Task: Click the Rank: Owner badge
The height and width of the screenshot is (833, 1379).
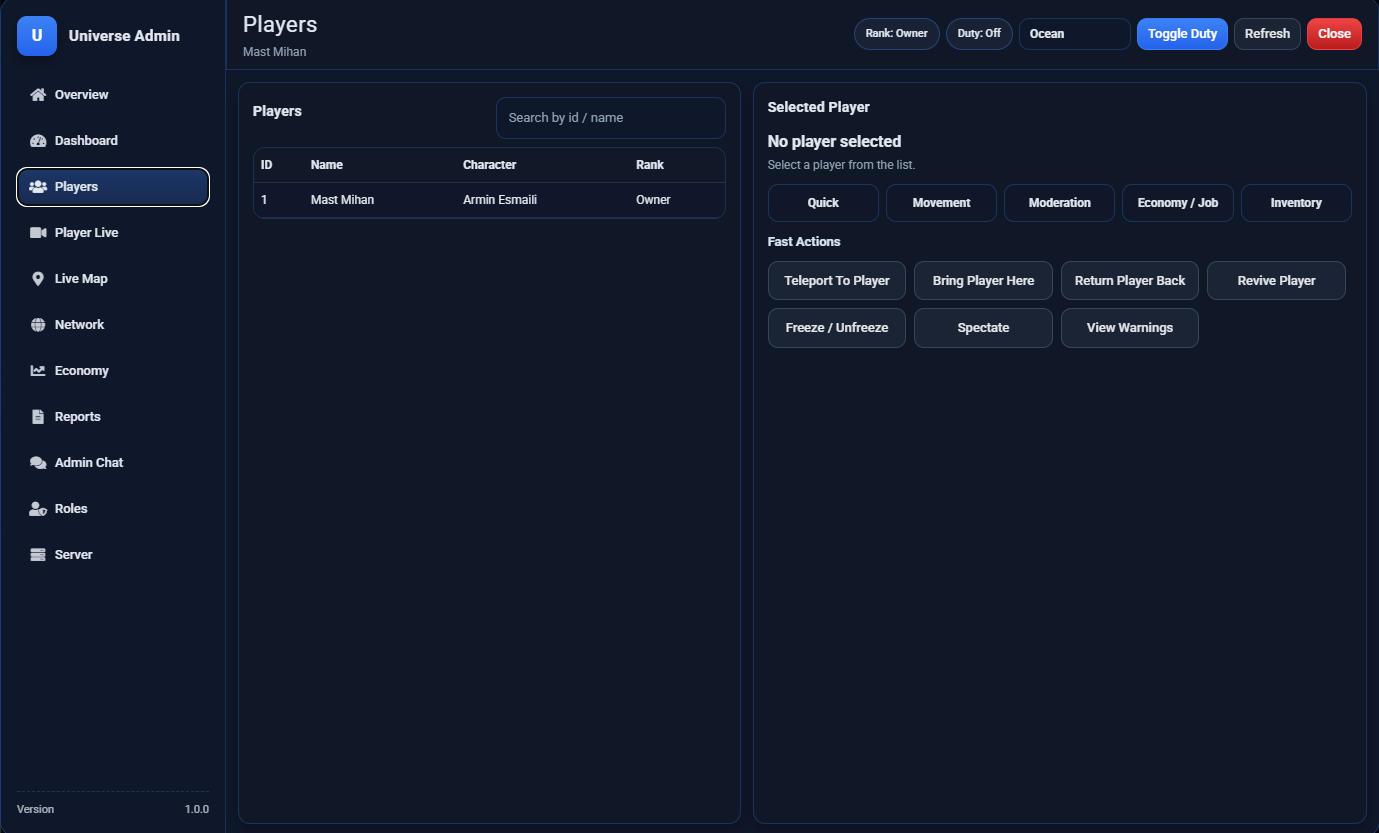Action: click(x=897, y=34)
